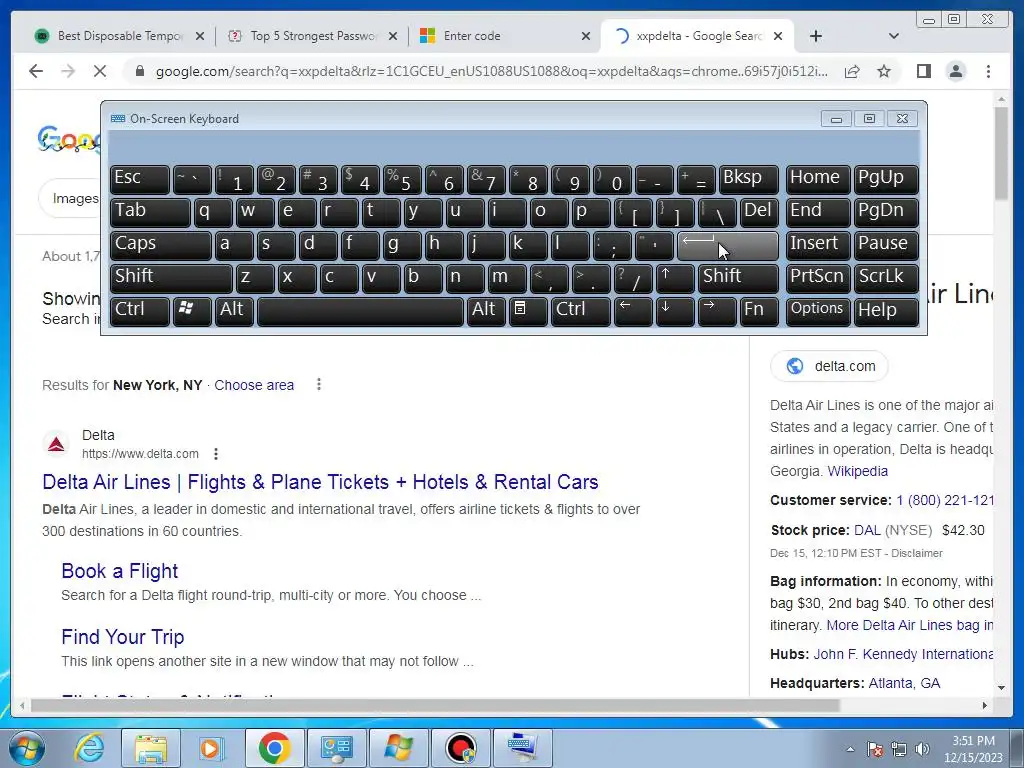Screen dimensions: 1024x768
Task: Click the page horizontal scrollbar thumb
Action: tap(435, 705)
